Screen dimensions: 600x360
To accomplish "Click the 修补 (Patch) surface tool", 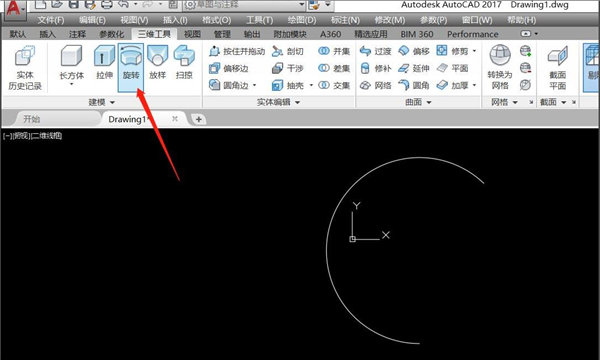I will tap(375, 68).
